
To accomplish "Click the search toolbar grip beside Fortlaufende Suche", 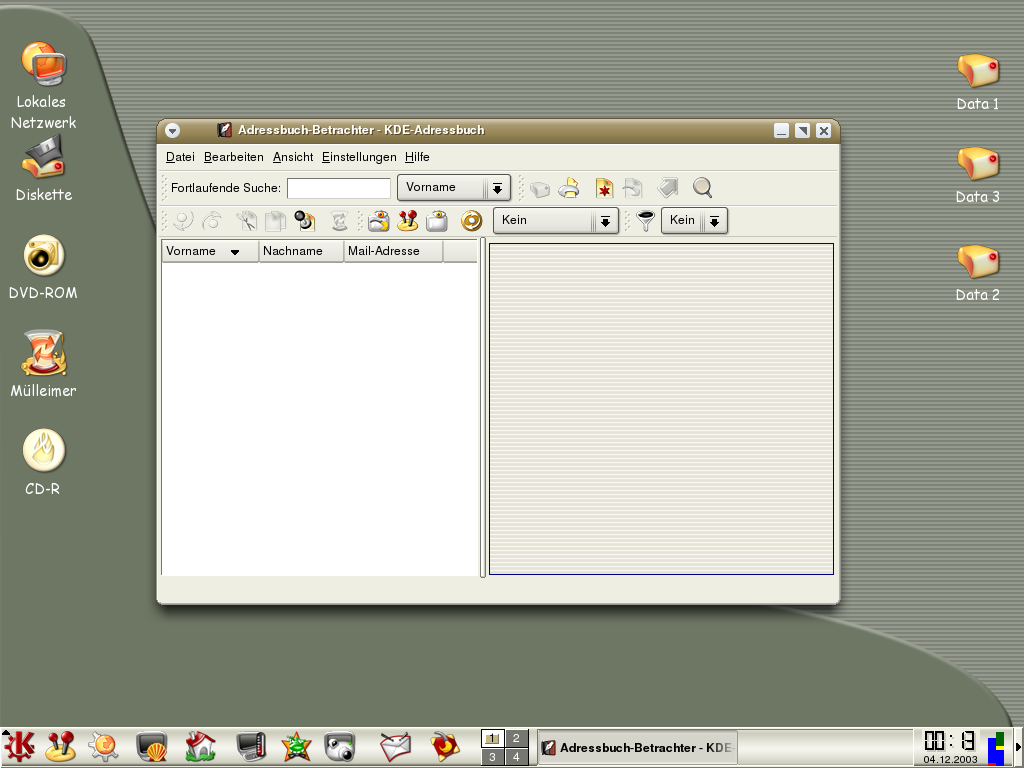I will pyautogui.click(x=165, y=188).
